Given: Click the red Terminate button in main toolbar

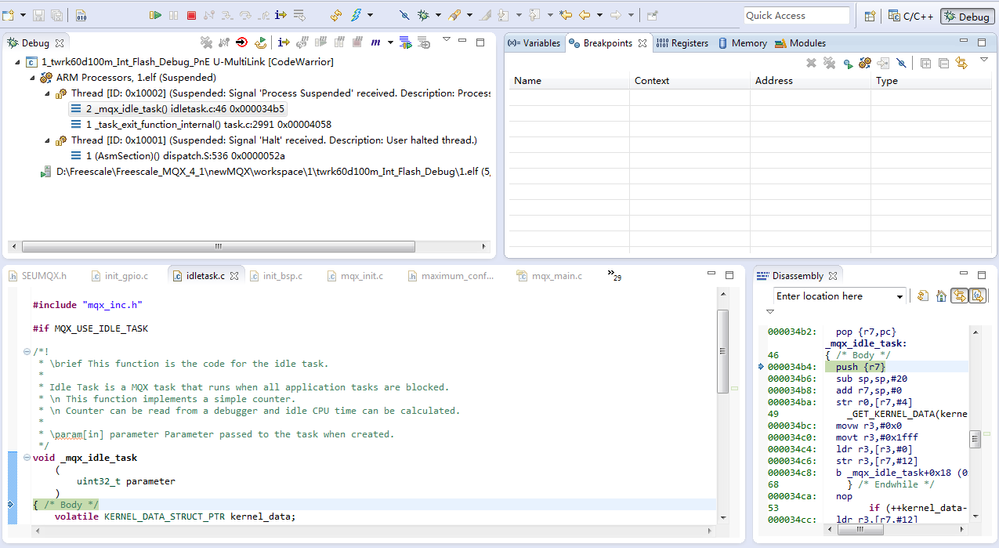Looking at the screenshot, I should (x=191, y=15).
